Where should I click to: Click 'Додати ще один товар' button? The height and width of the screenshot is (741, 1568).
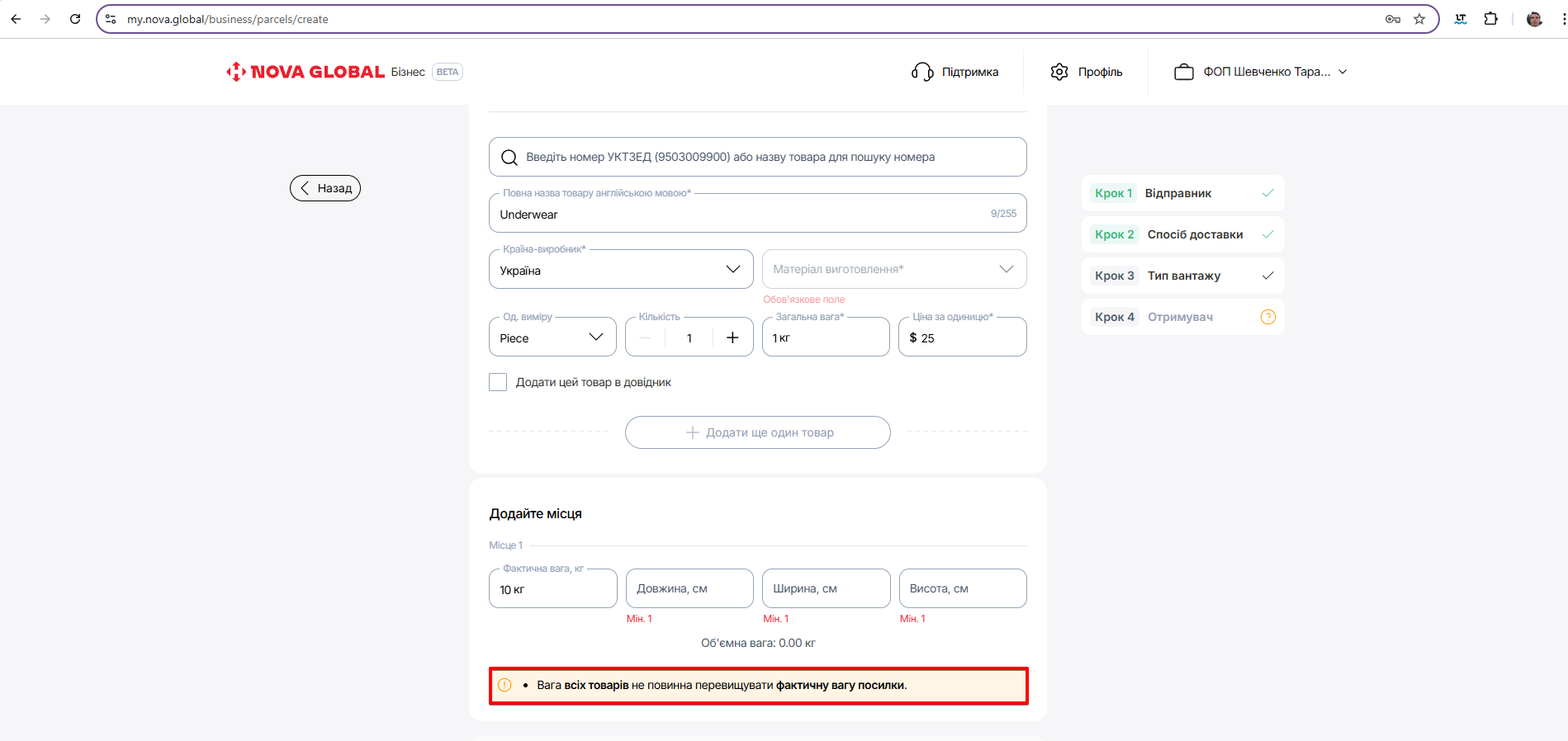point(757,432)
